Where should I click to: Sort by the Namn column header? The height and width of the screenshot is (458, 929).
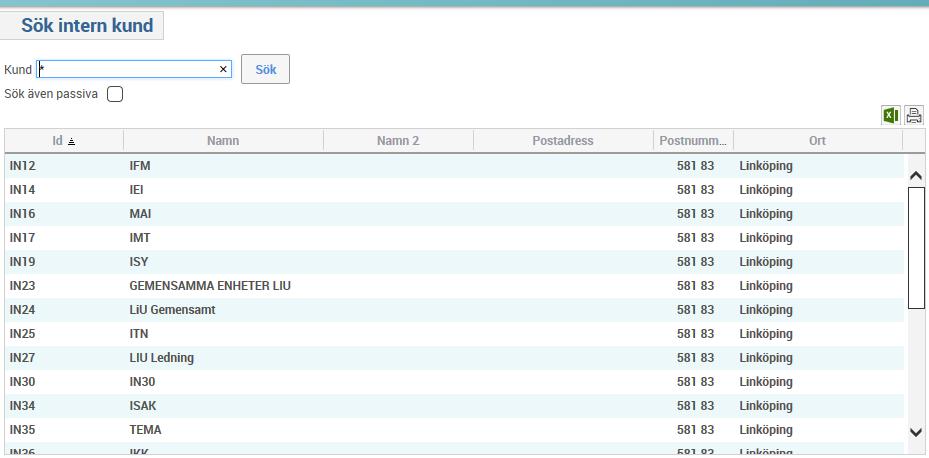[223, 141]
